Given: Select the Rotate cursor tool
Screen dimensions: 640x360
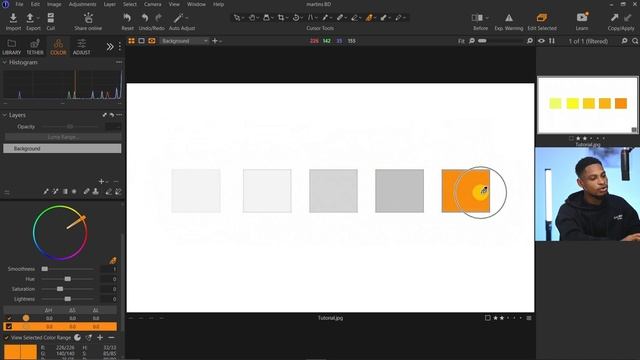Looking at the screenshot, I should click(296, 18).
